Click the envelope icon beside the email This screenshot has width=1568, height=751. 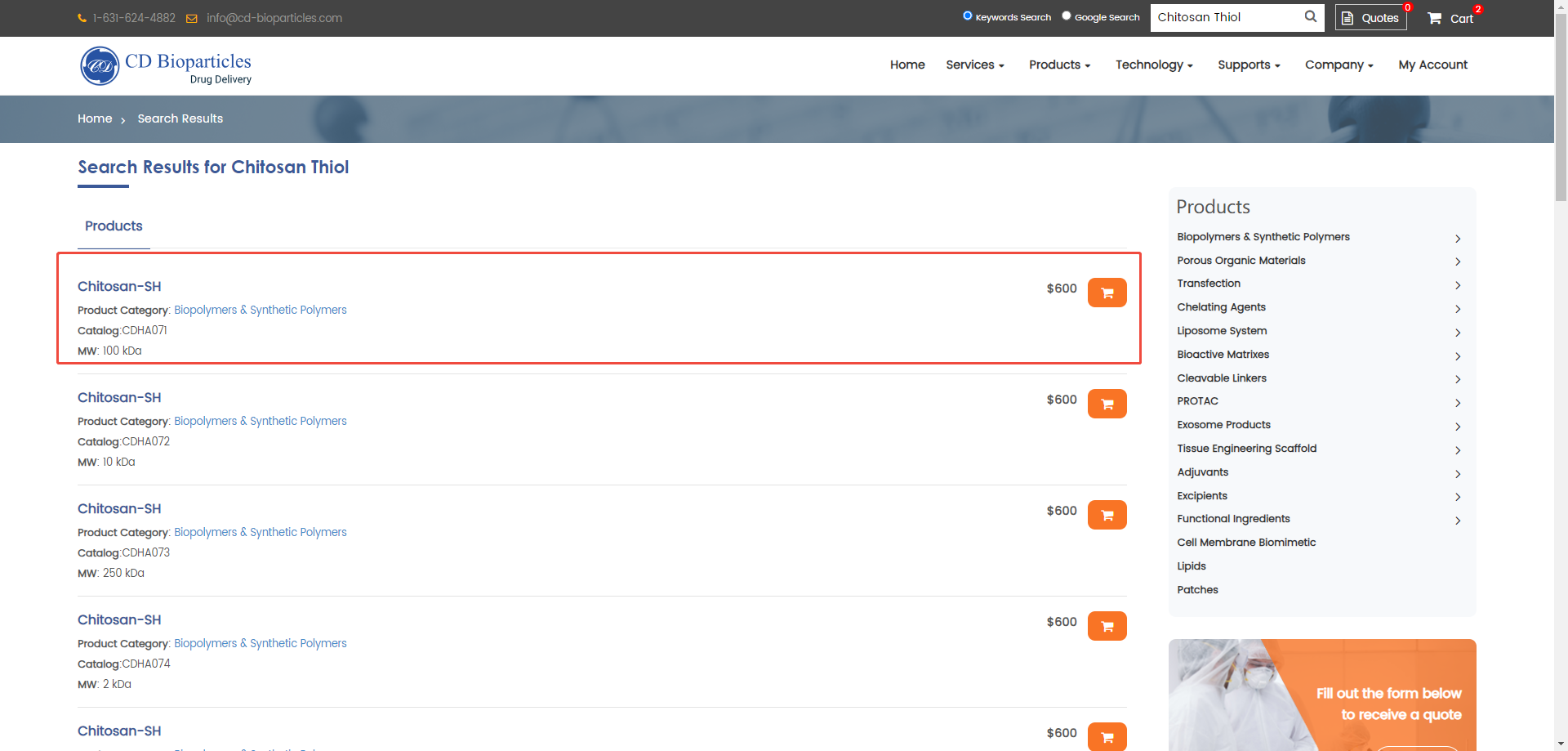coord(191,18)
